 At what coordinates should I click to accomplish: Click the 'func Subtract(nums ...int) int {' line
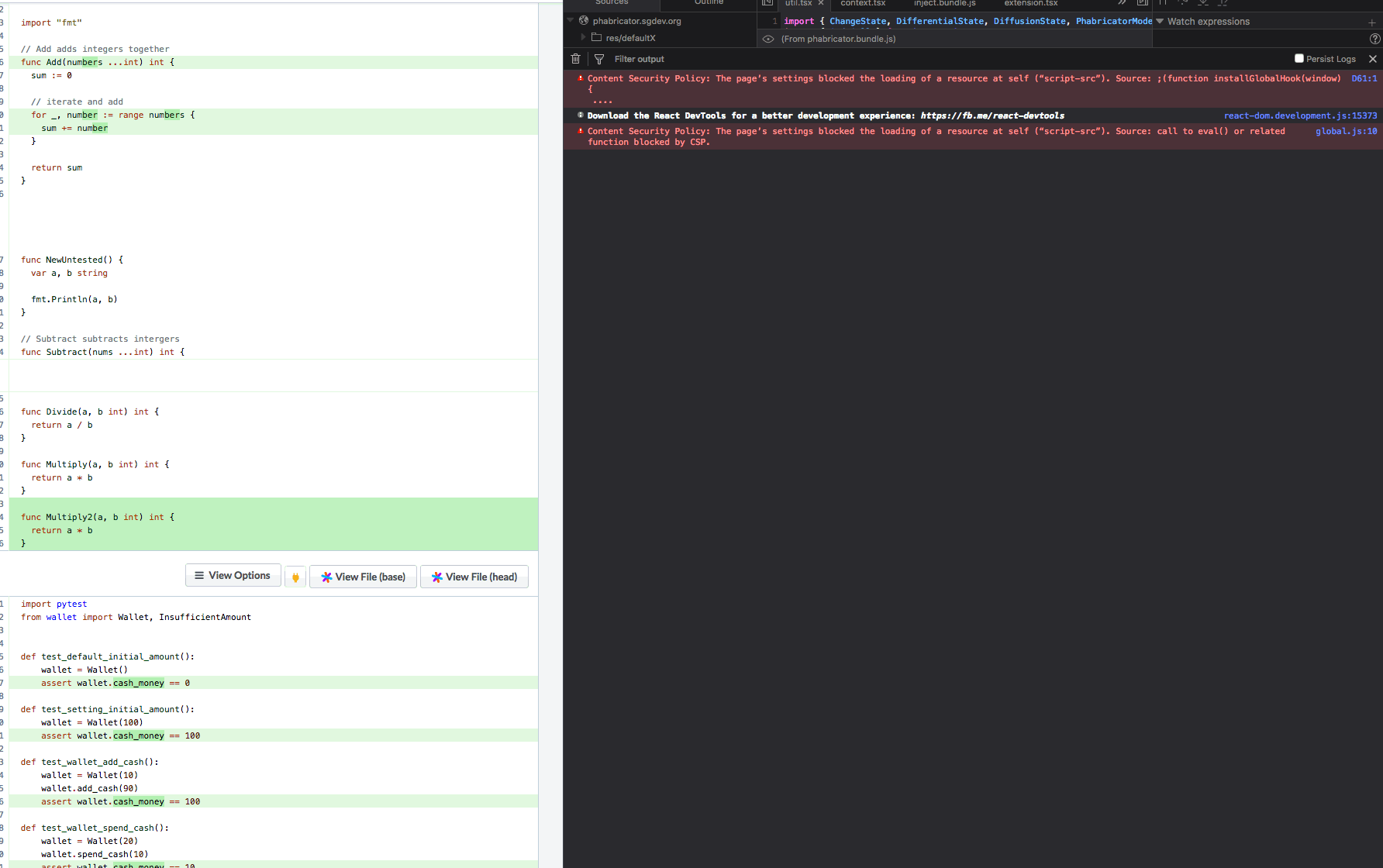coord(103,352)
